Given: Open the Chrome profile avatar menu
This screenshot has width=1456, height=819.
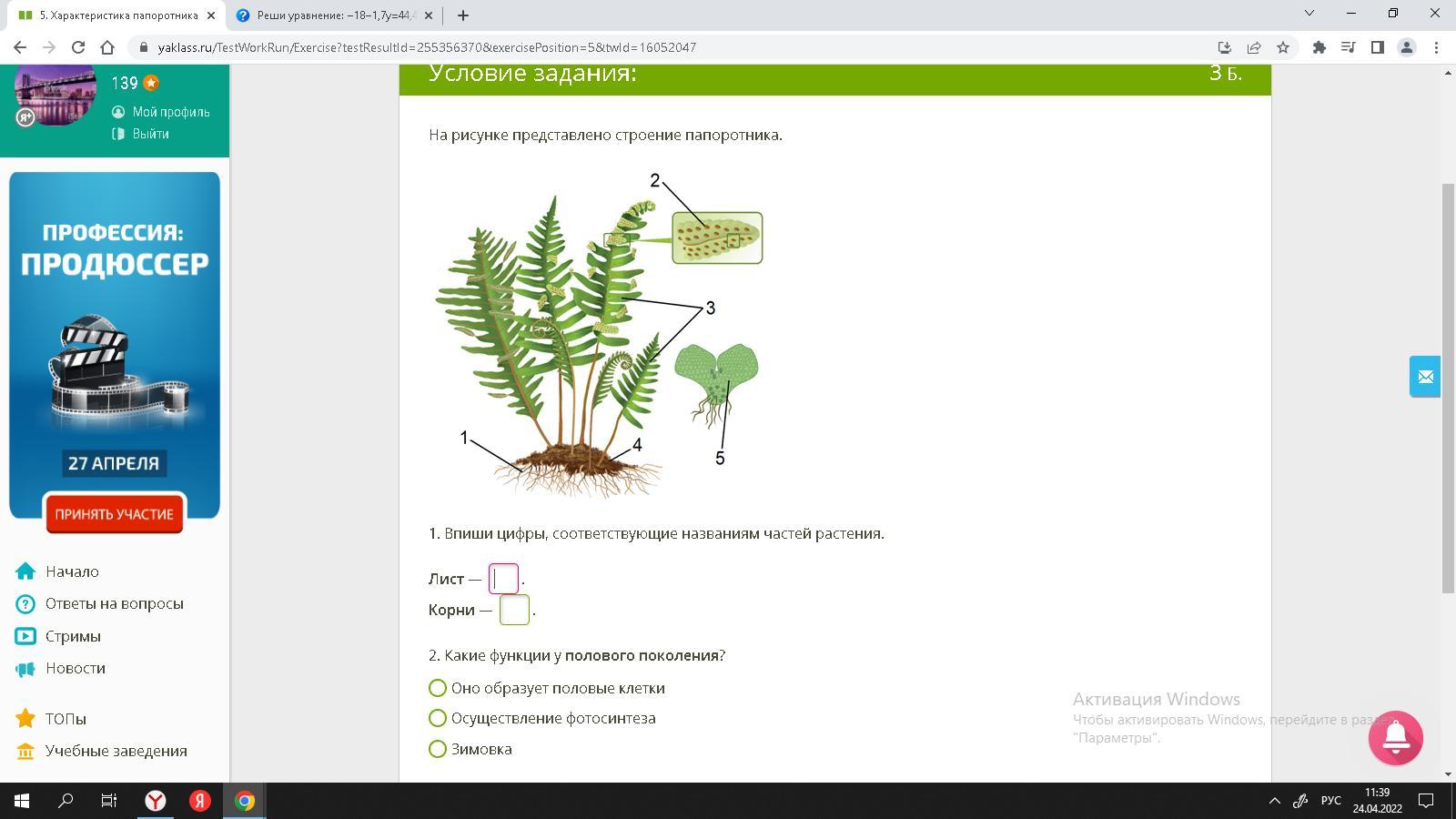Looking at the screenshot, I should (x=1406, y=47).
